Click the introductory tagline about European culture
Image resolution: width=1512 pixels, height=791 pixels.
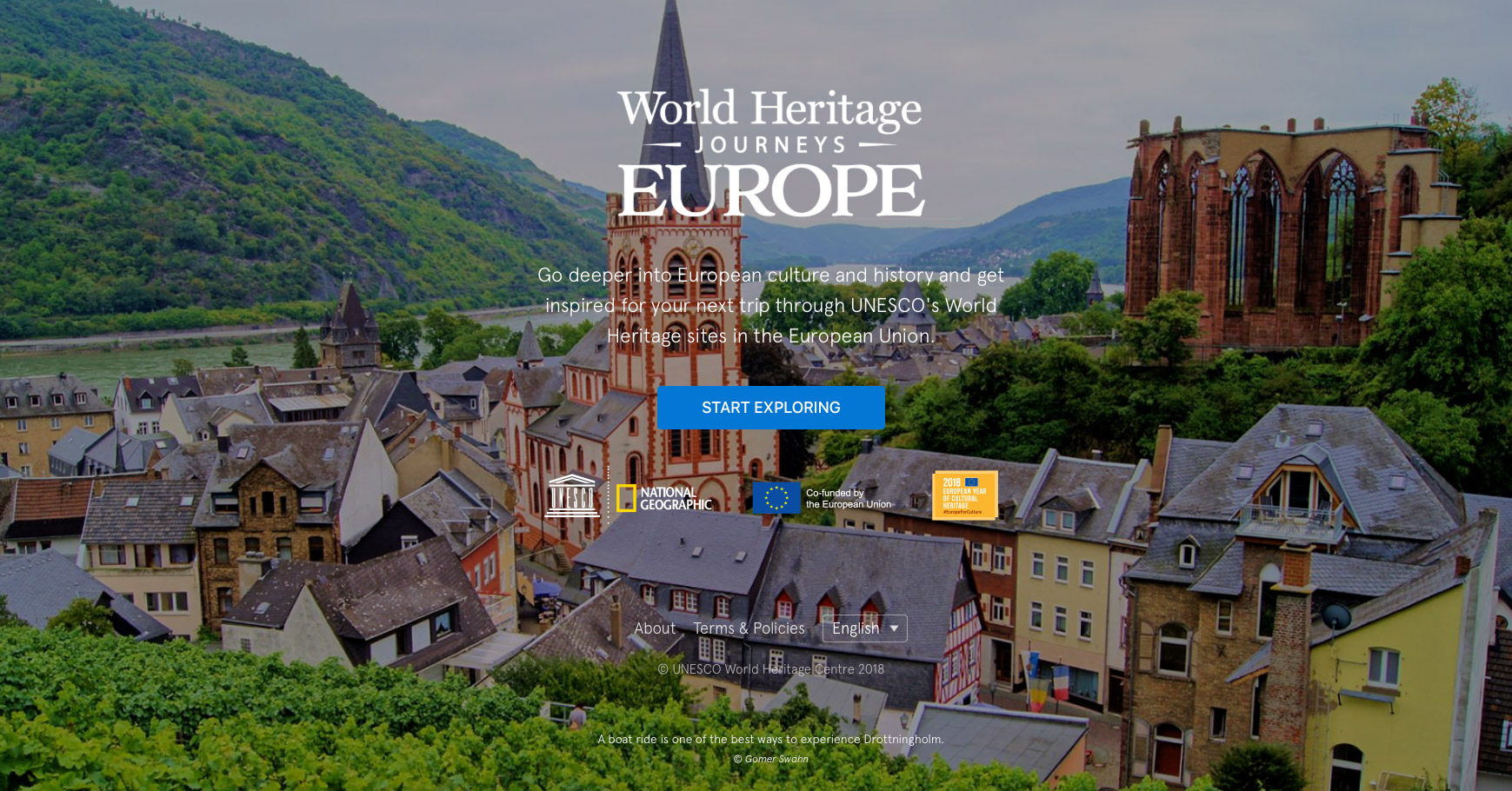pos(770,305)
